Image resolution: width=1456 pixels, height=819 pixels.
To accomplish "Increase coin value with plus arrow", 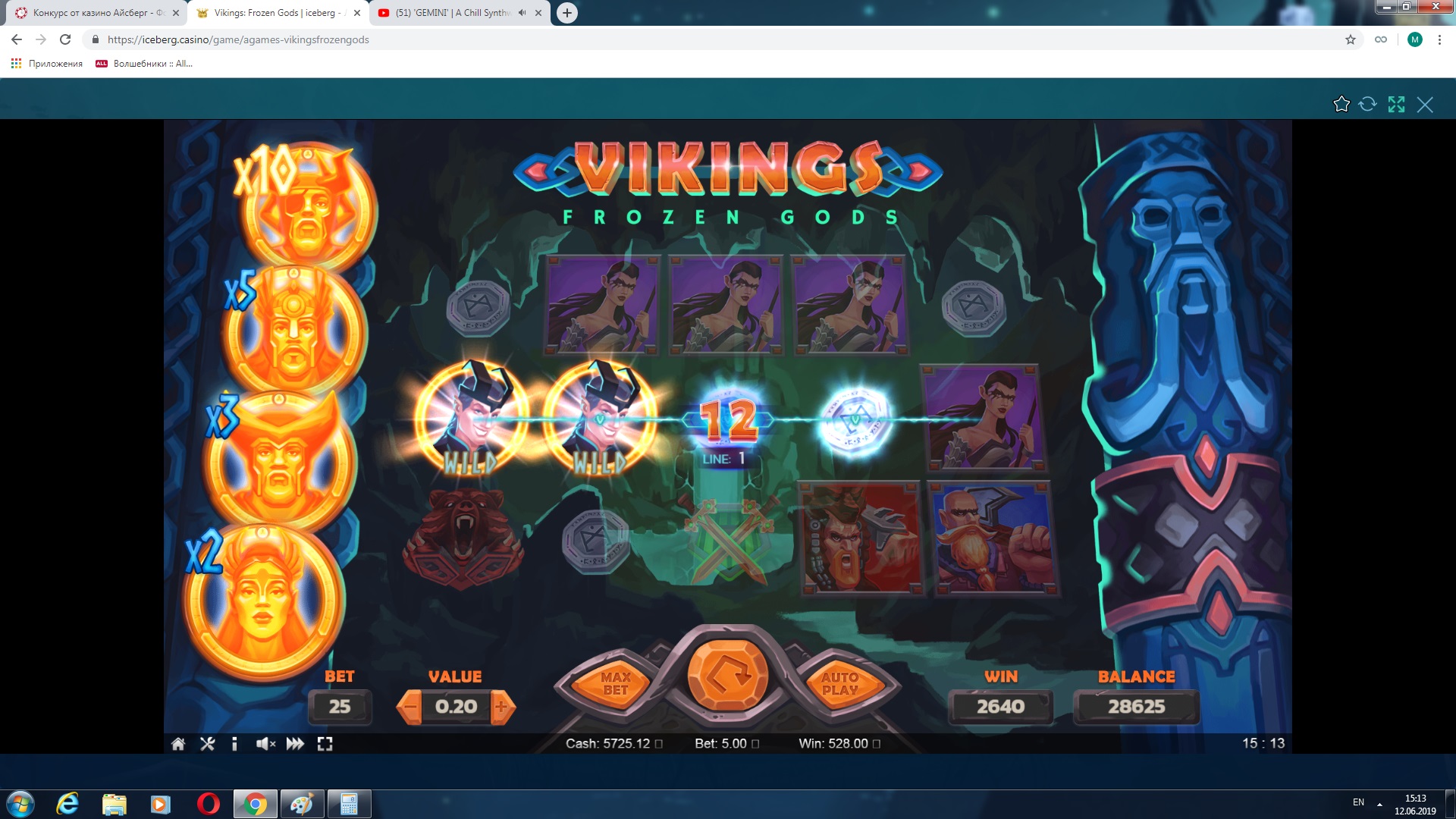I will point(501,707).
